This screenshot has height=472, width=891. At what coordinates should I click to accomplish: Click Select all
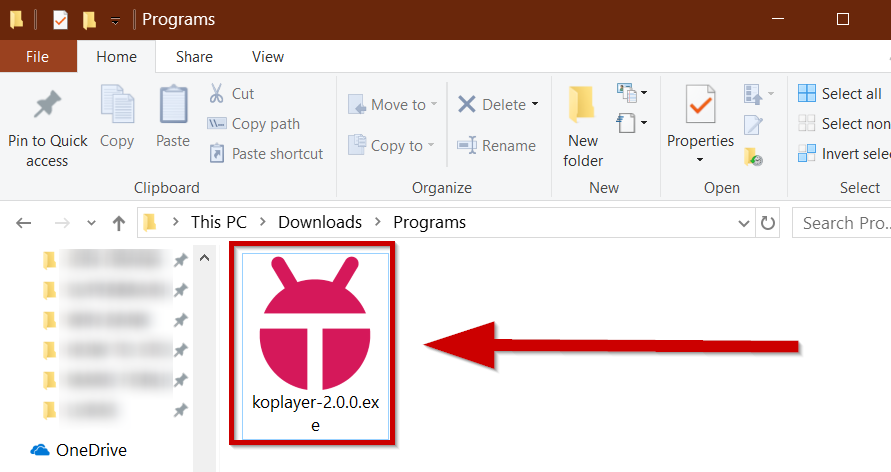tap(840, 93)
